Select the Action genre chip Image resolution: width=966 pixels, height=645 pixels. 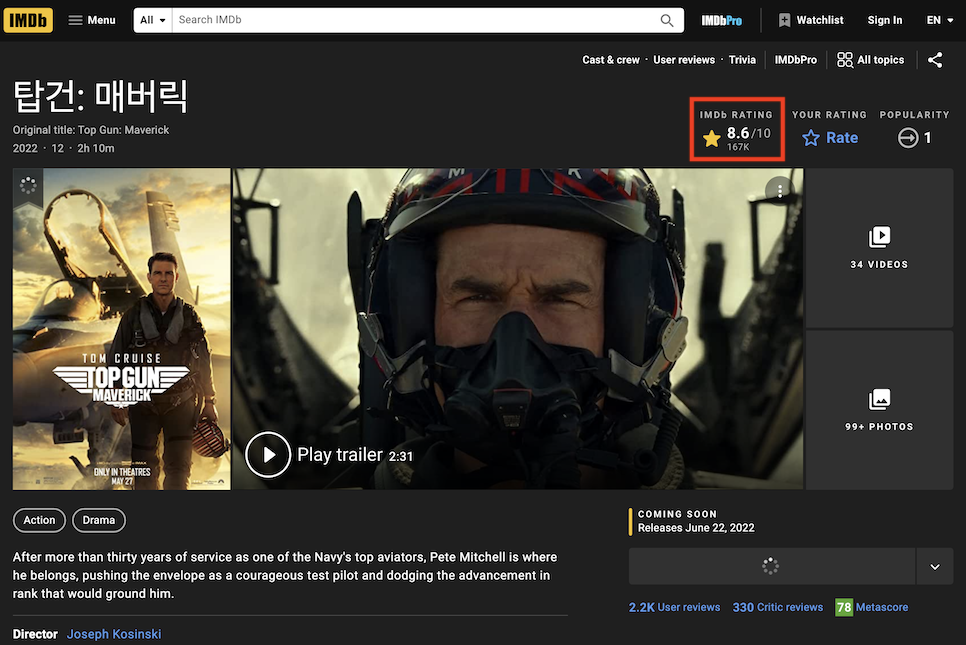click(39, 520)
